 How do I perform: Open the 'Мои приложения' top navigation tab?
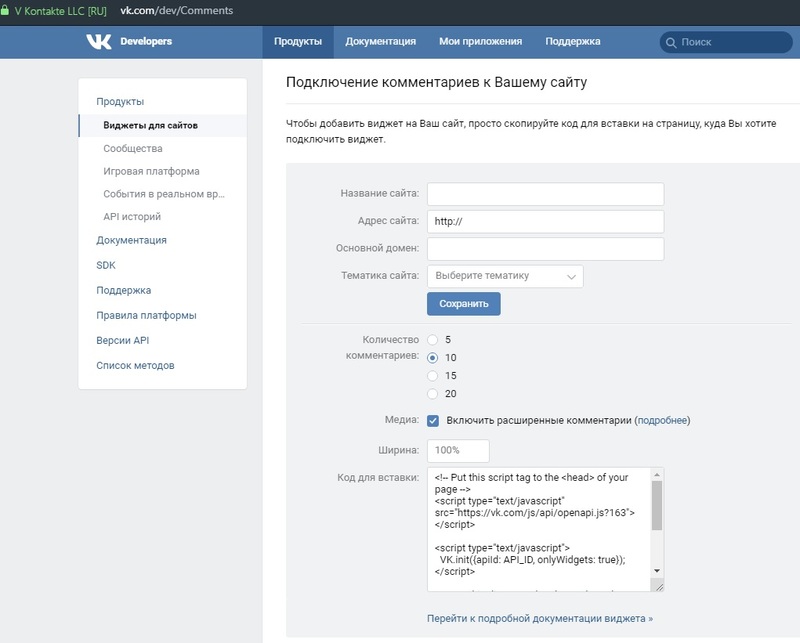[x=481, y=42]
